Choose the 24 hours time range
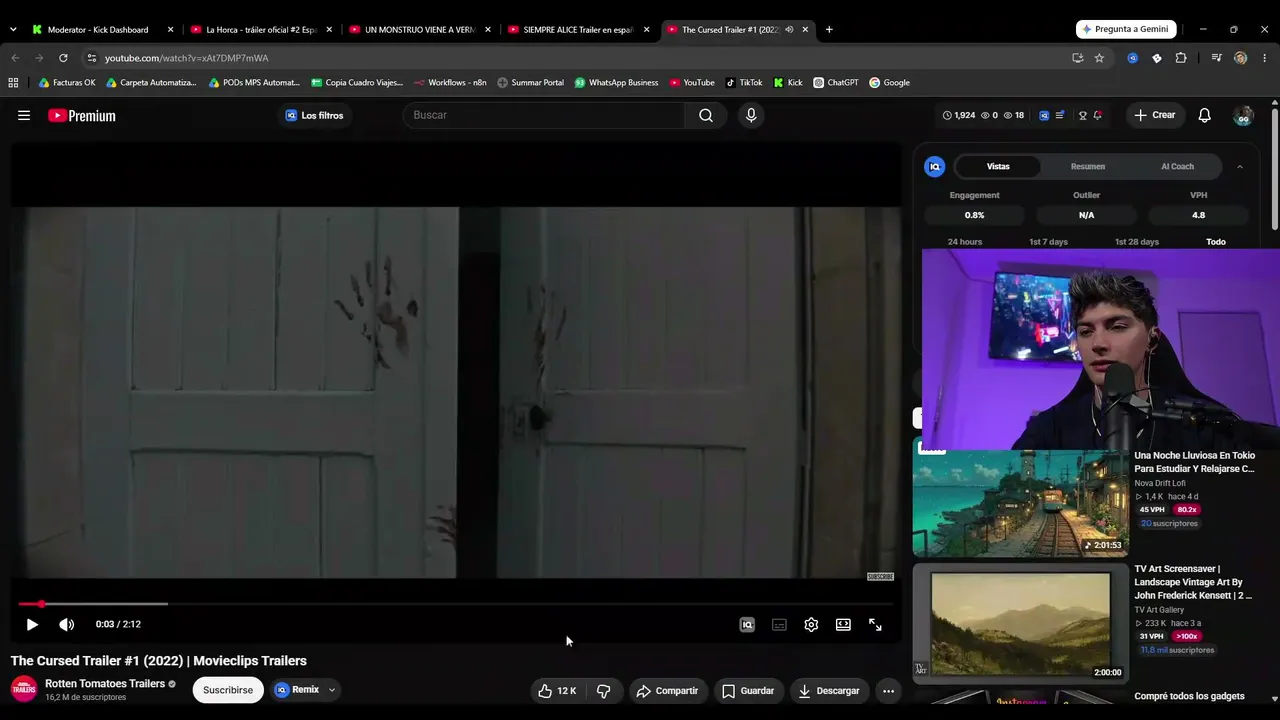This screenshot has width=1280, height=720. click(965, 242)
